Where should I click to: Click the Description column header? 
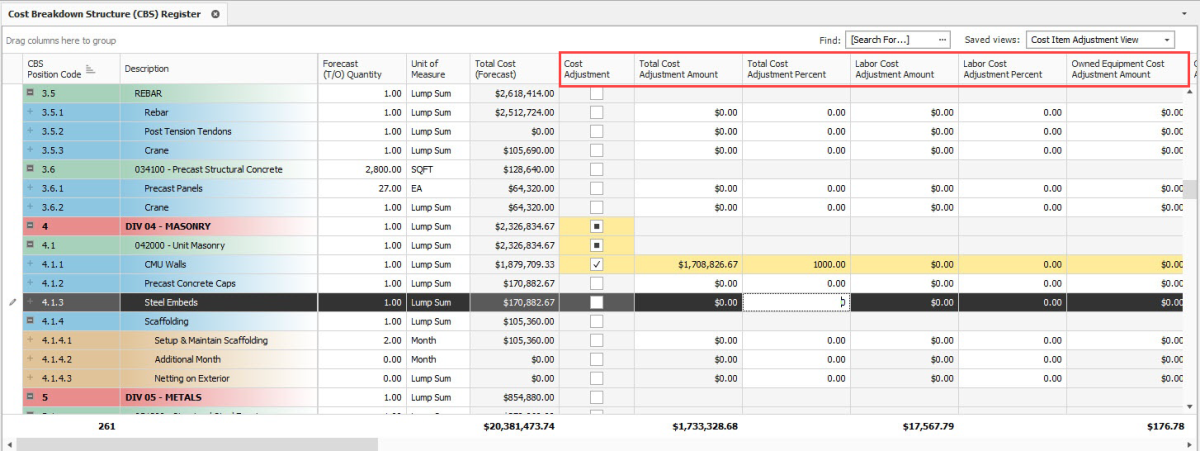tap(218, 69)
